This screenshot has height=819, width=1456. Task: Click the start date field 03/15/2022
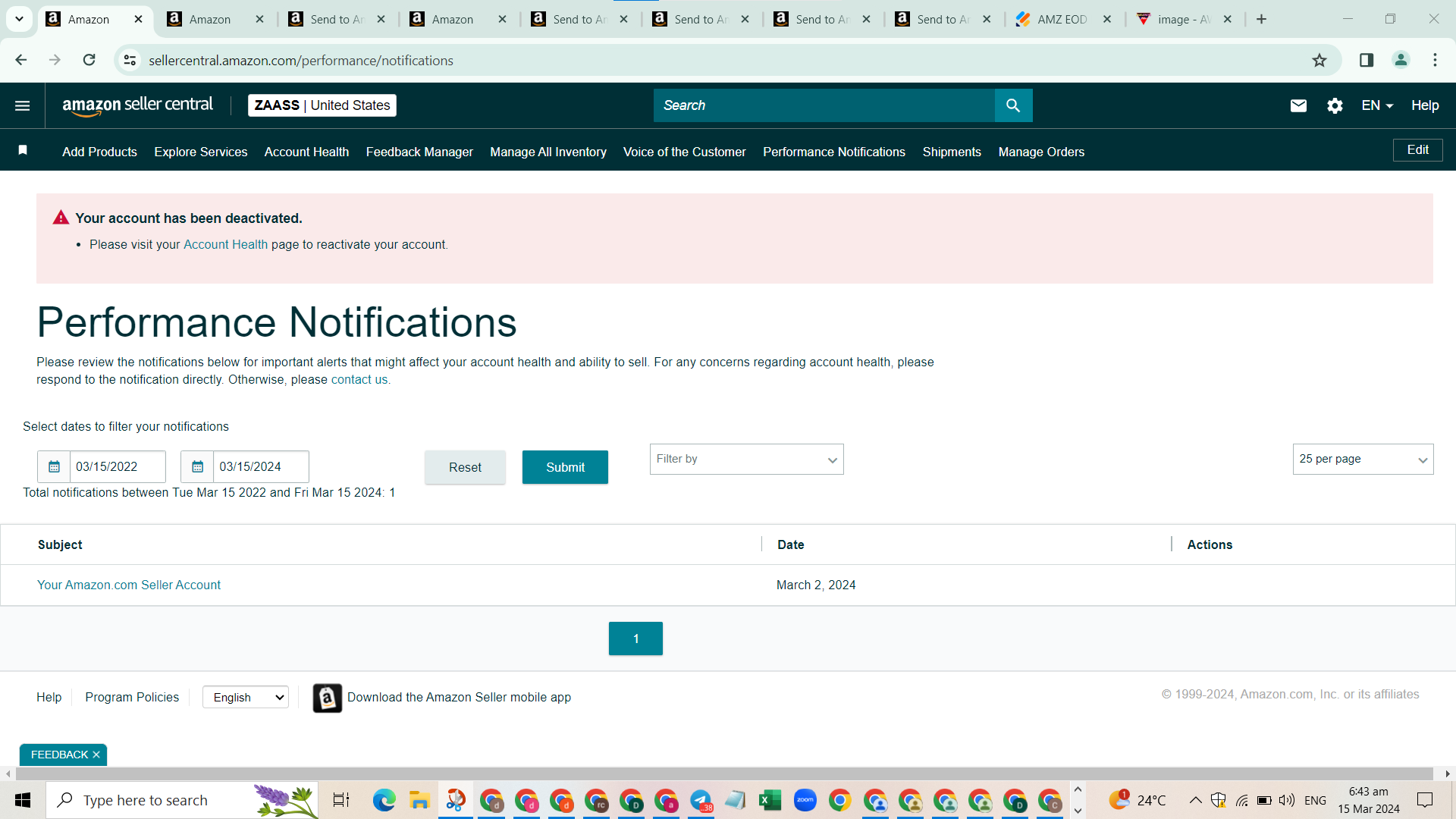(x=118, y=466)
